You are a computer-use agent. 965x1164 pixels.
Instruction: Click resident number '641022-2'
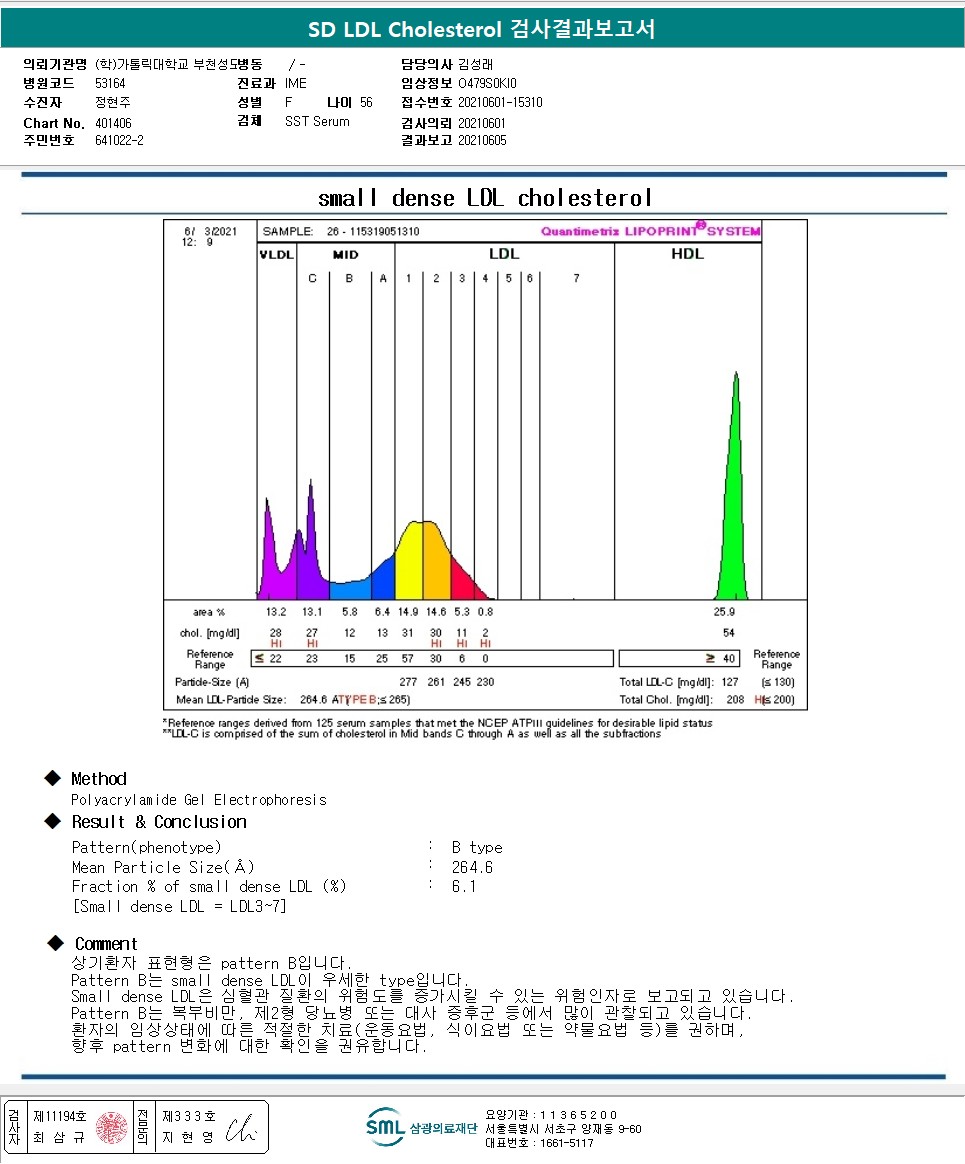tap(120, 140)
